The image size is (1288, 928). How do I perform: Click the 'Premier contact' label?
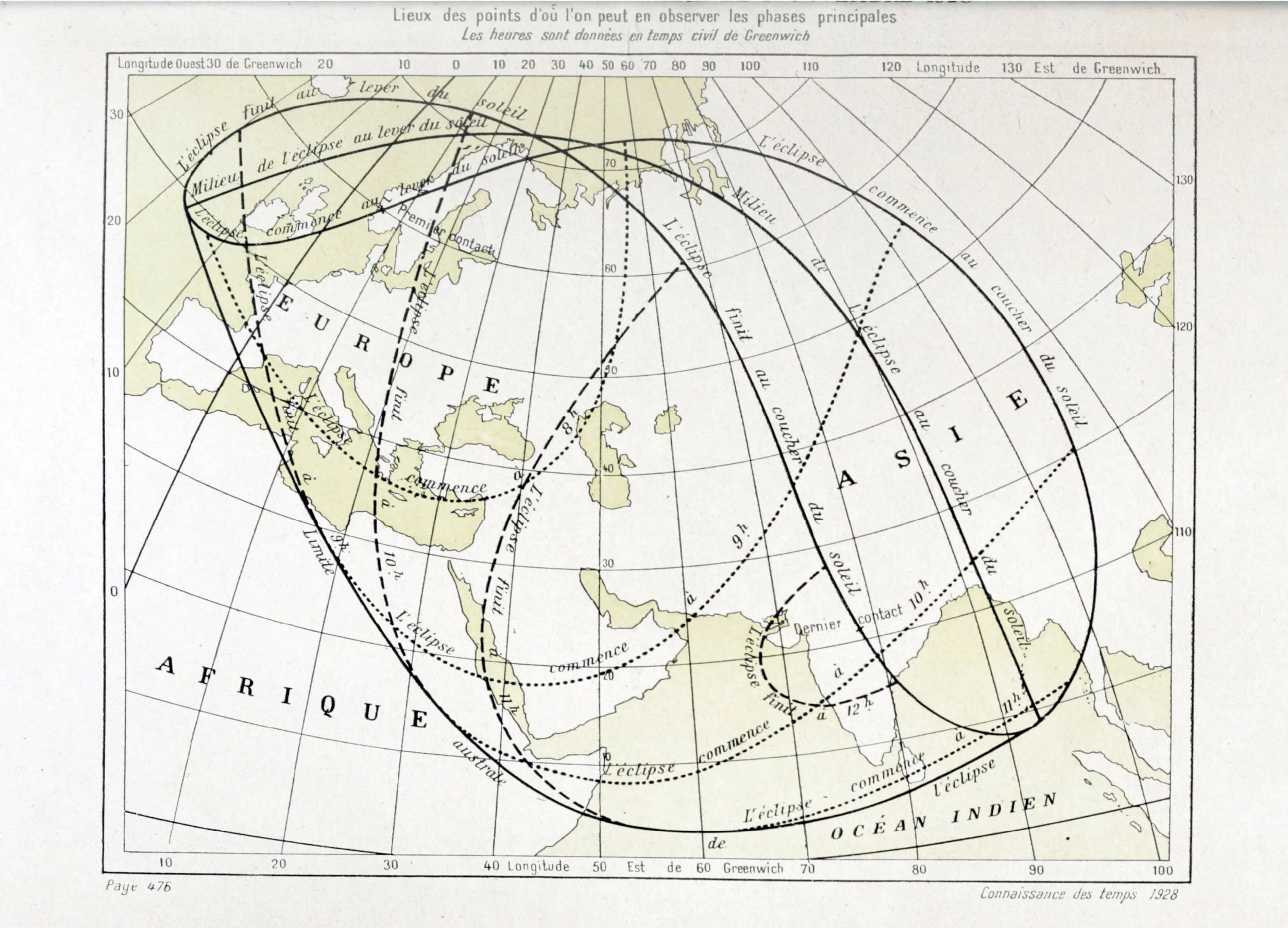447,234
